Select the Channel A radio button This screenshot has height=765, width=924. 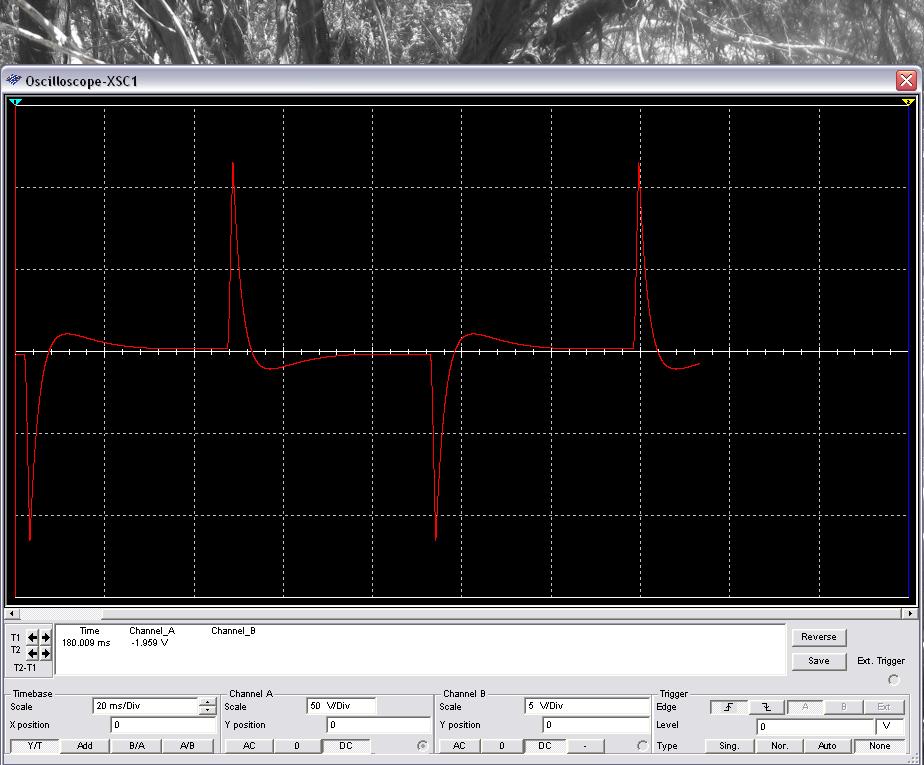pyautogui.click(x=422, y=746)
